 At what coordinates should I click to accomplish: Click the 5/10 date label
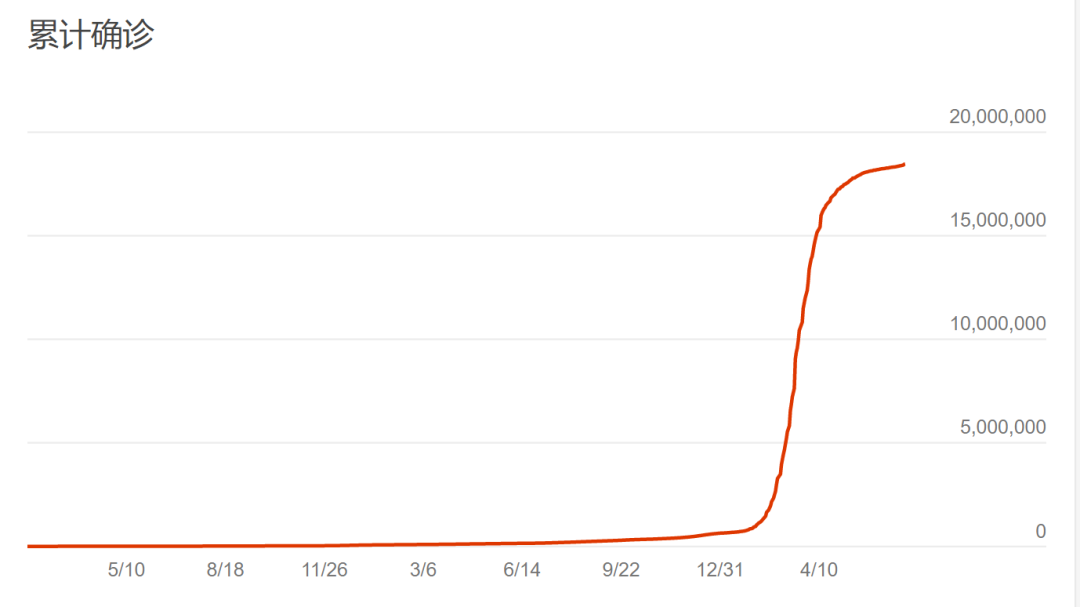pos(126,570)
